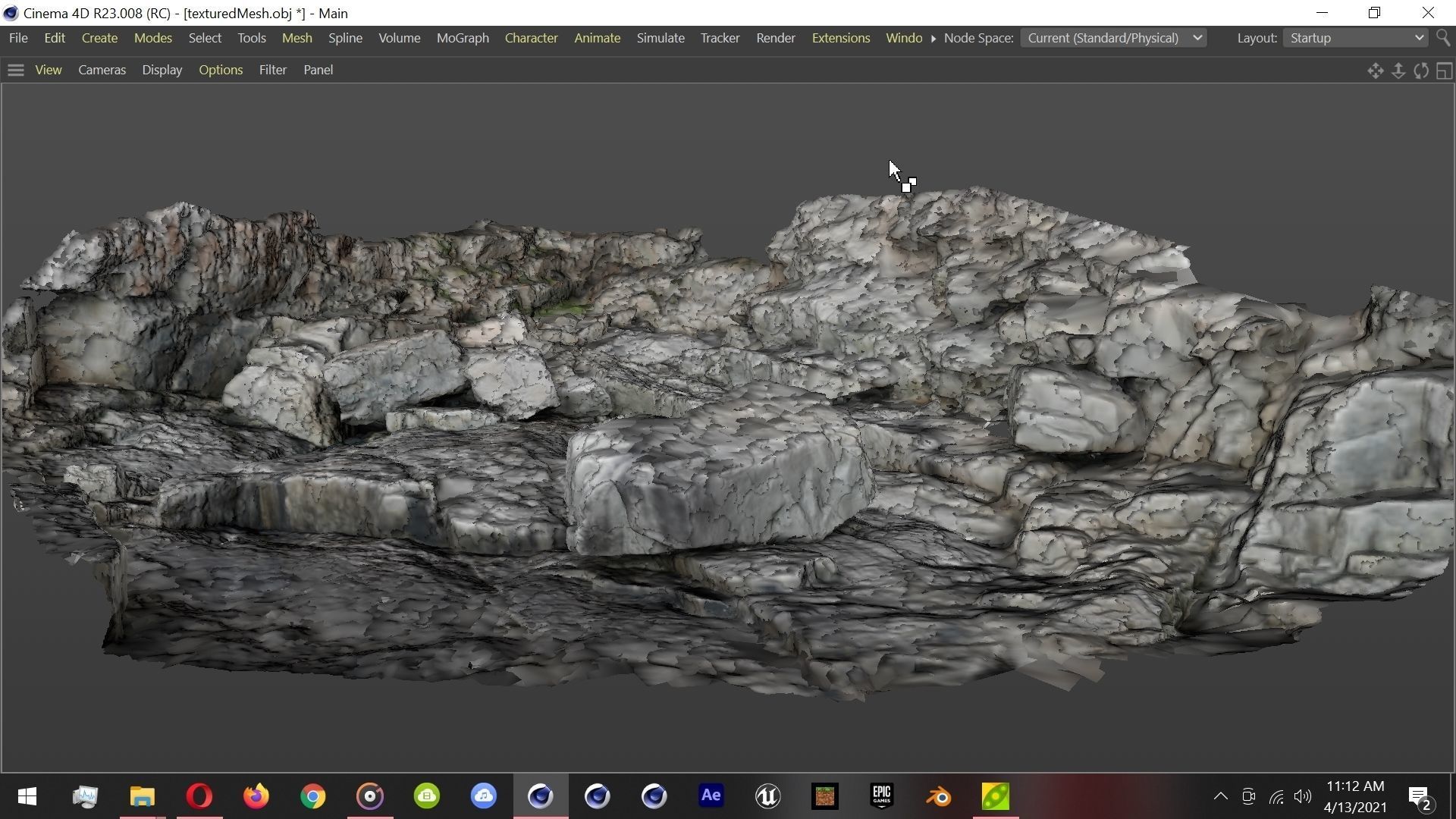Open the viewport Cameras menu

click(x=102, y=70)
